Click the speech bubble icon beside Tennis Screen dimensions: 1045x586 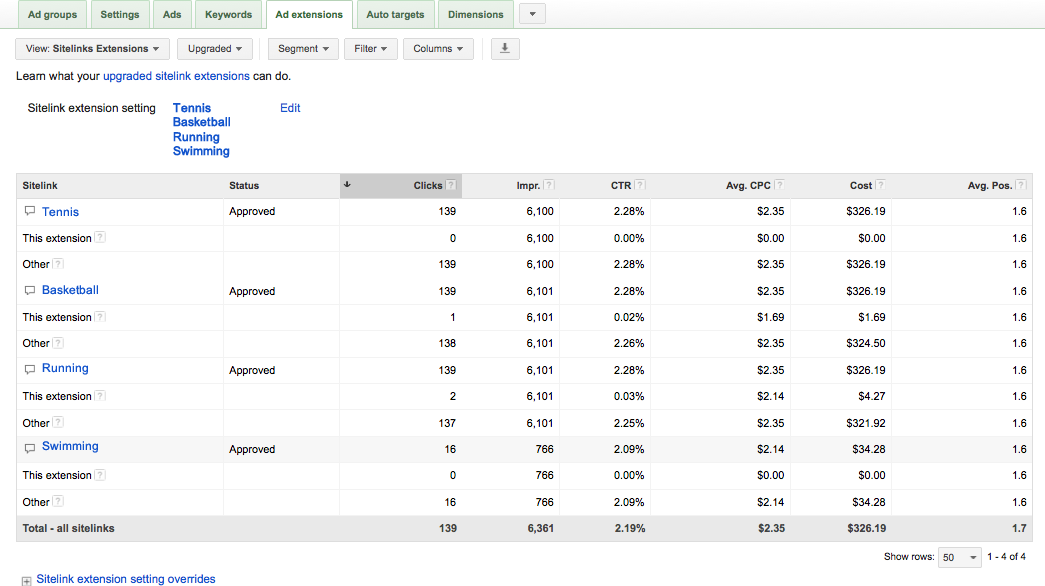tap(30, 211)
